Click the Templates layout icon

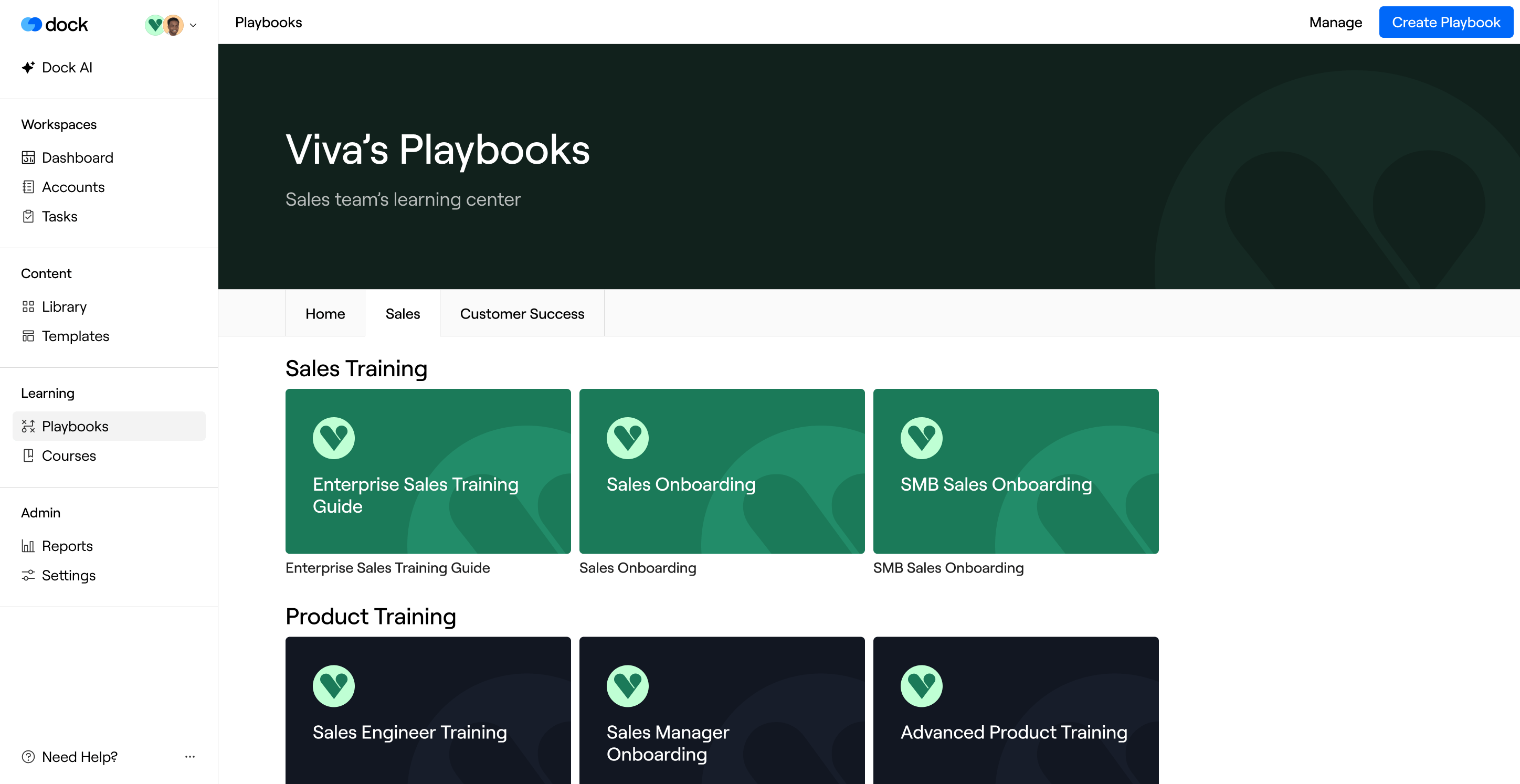[28, 336]
